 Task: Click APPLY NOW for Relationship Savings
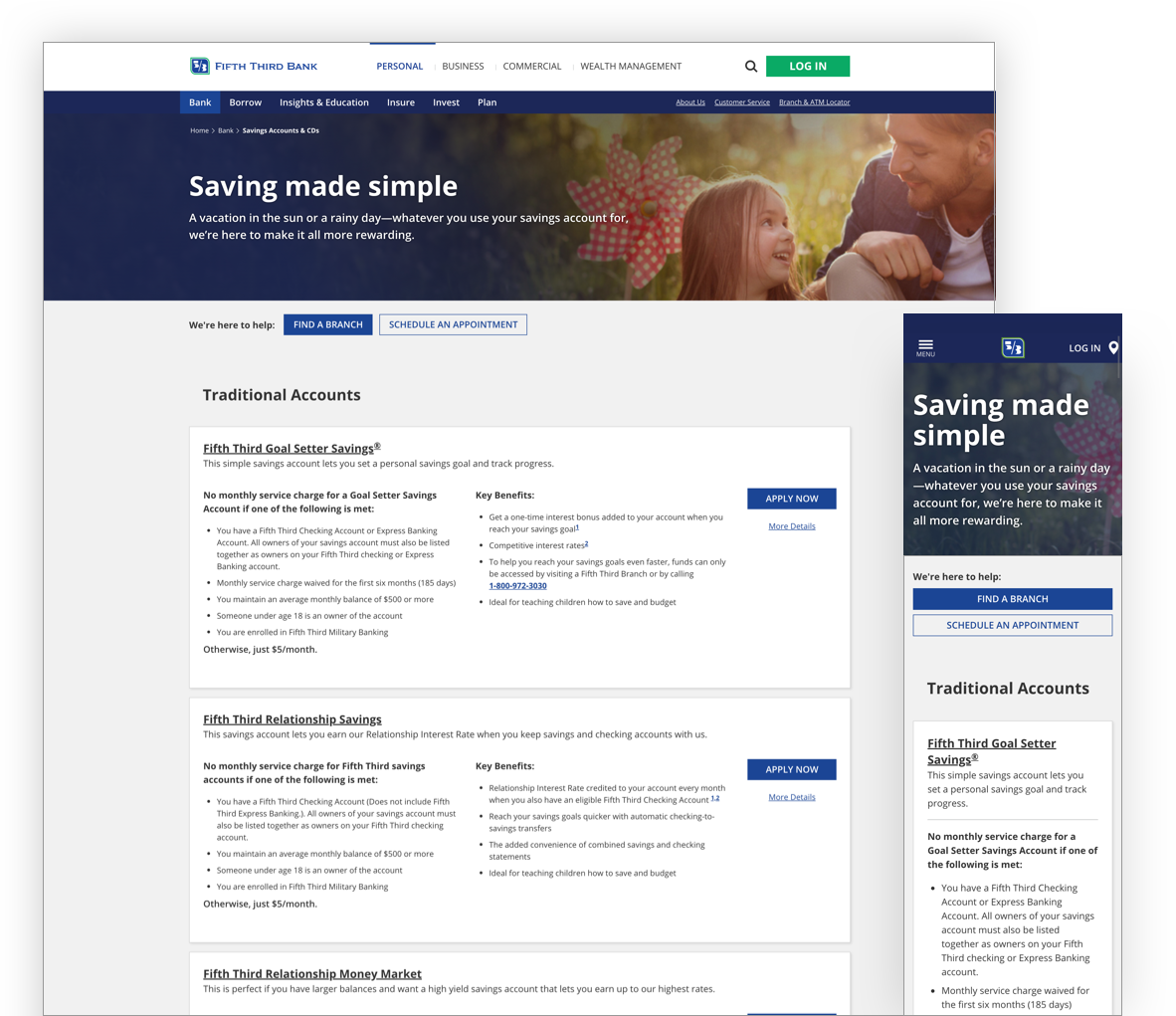(x=791, y=770)
